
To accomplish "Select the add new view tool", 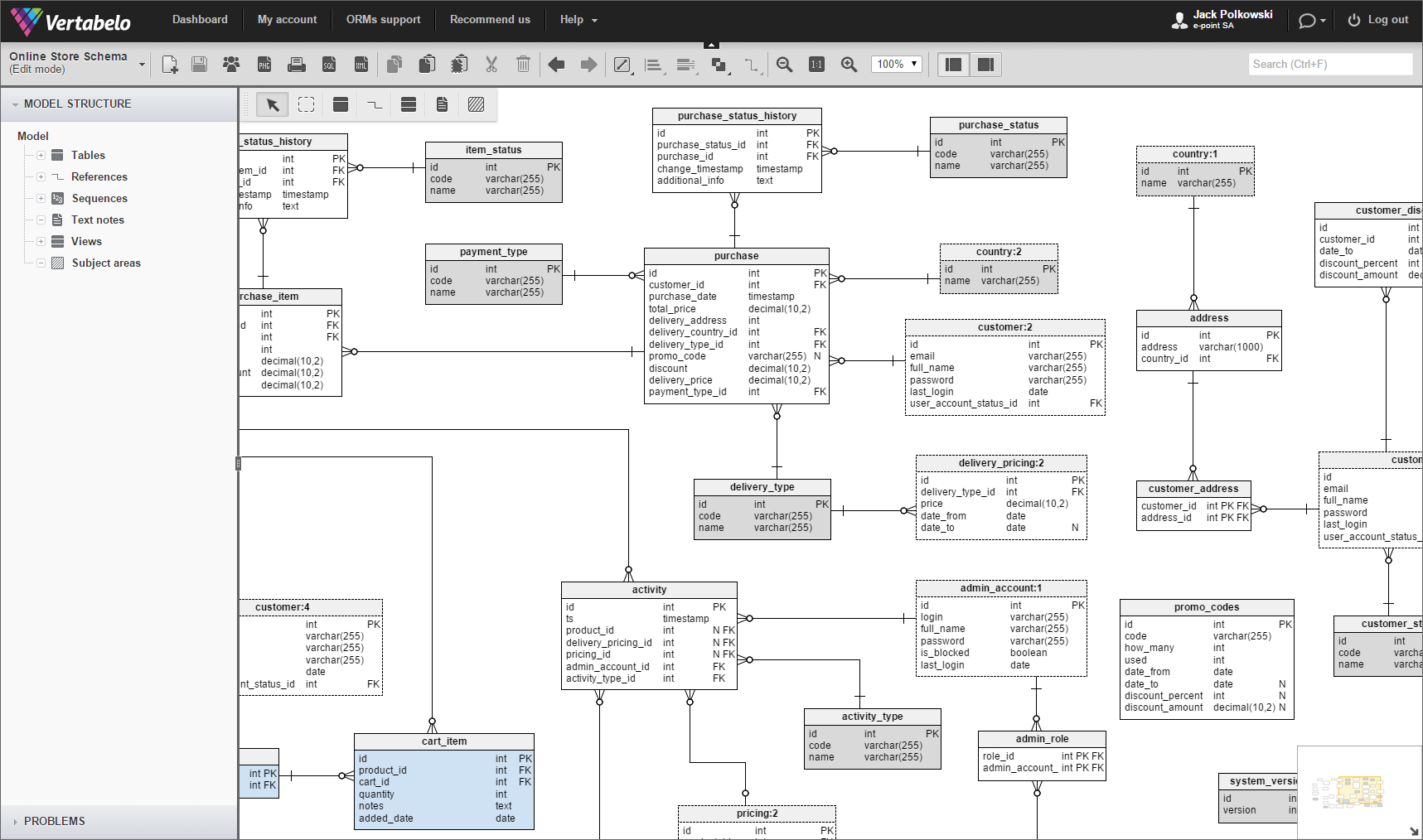I will (x=408, y=104).
